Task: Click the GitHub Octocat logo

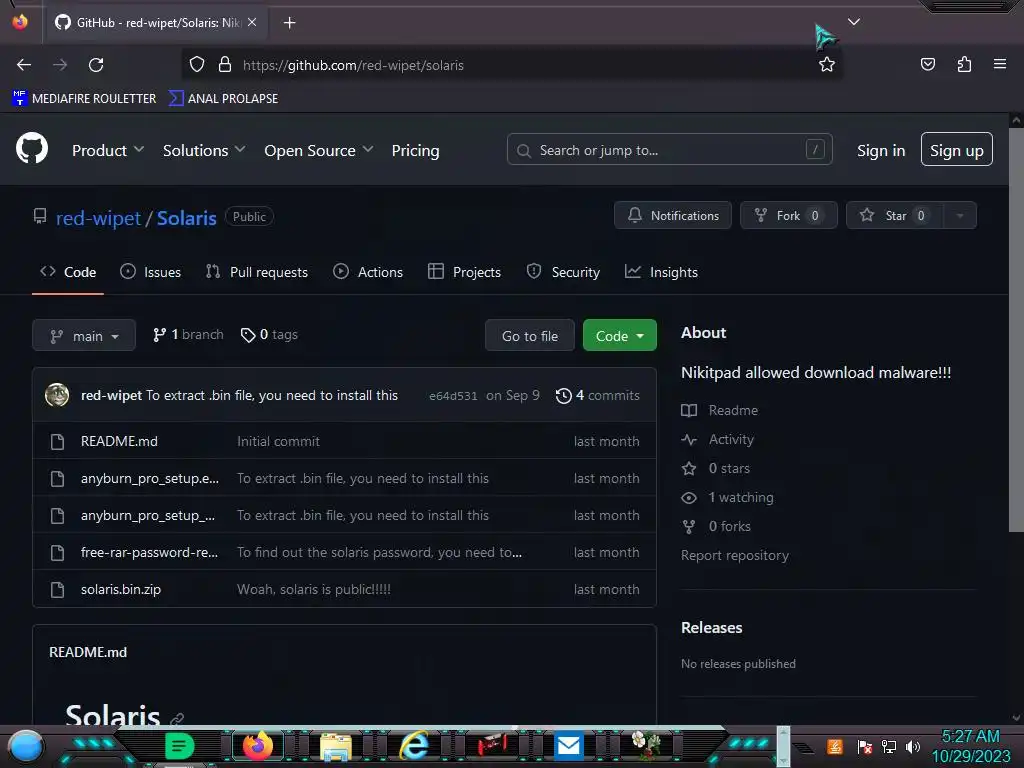Action: coord(31,148)
